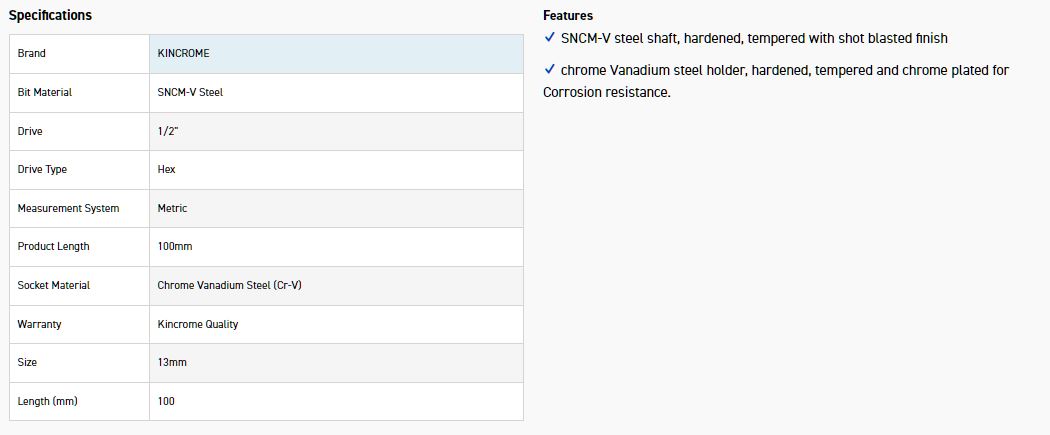Click the SNCM-V Steel bit material value
1050x435 pixels.
[190, 92]
